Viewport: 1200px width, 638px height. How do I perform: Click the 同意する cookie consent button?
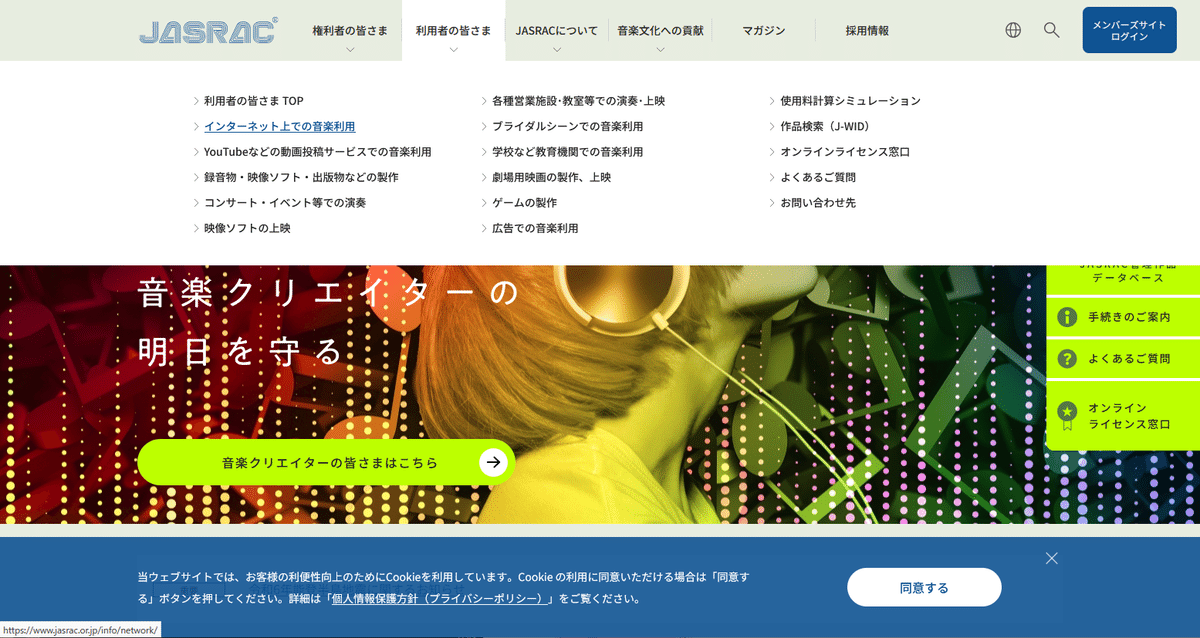point(924,587)
